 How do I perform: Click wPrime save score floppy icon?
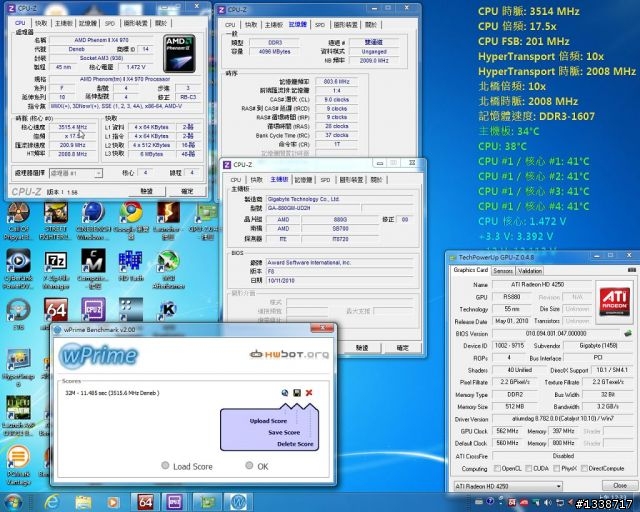297,393
